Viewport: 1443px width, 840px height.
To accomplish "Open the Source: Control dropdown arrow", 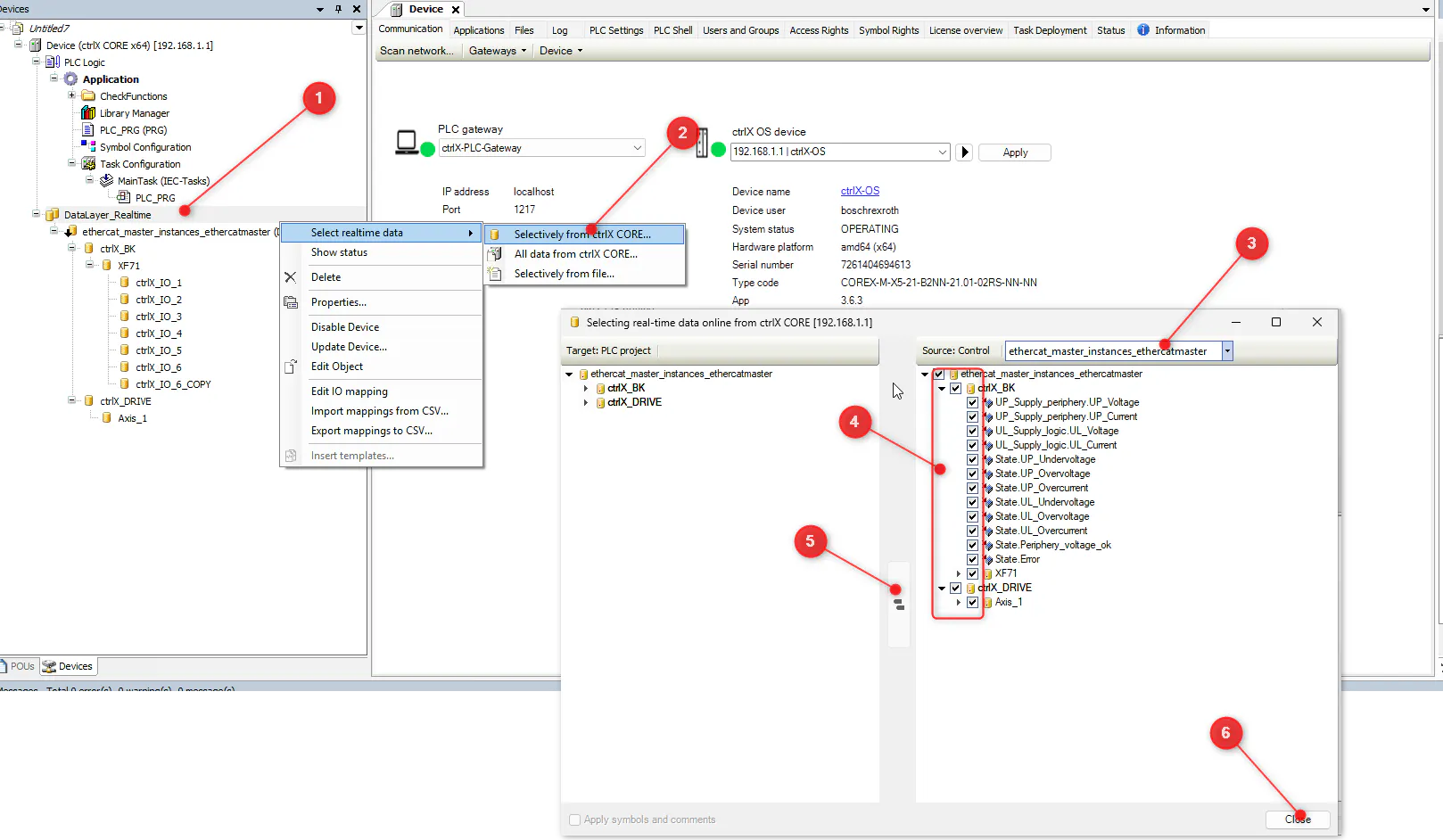I will point(1227,351).
